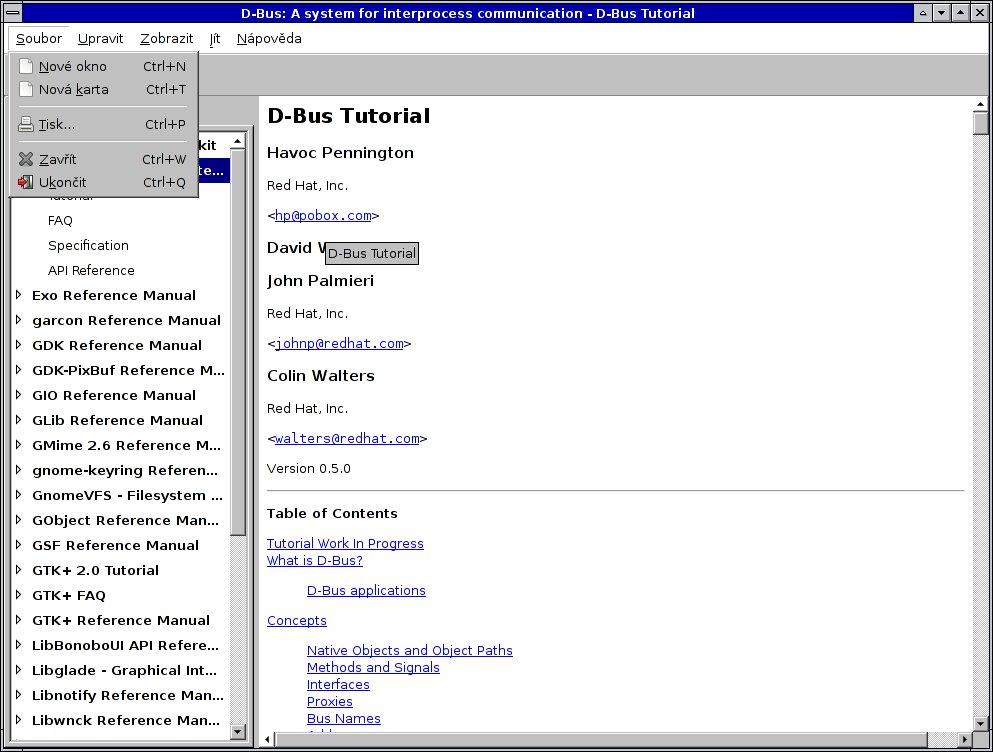Expand garcon Reference Manual
Screen dimensions: 993x752
pos(18,320)
